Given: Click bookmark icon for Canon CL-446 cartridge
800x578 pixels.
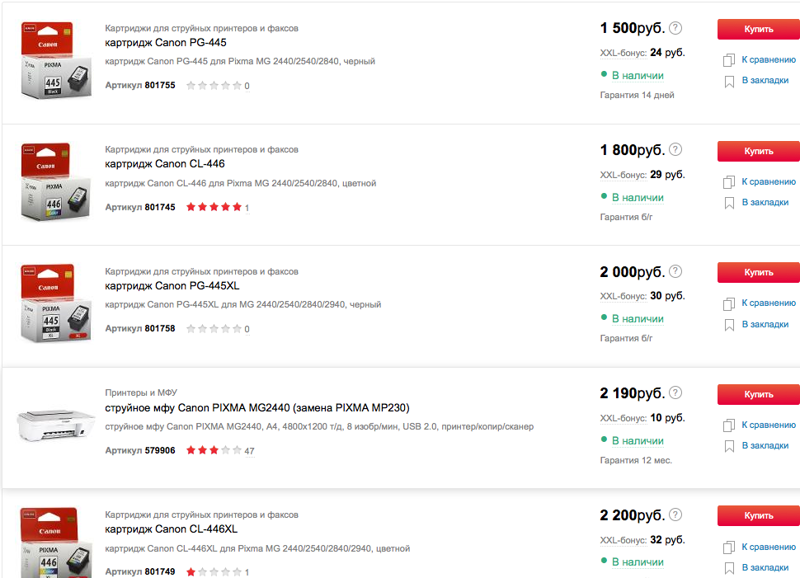Looking at the screenshot, I should pos(729,203).
